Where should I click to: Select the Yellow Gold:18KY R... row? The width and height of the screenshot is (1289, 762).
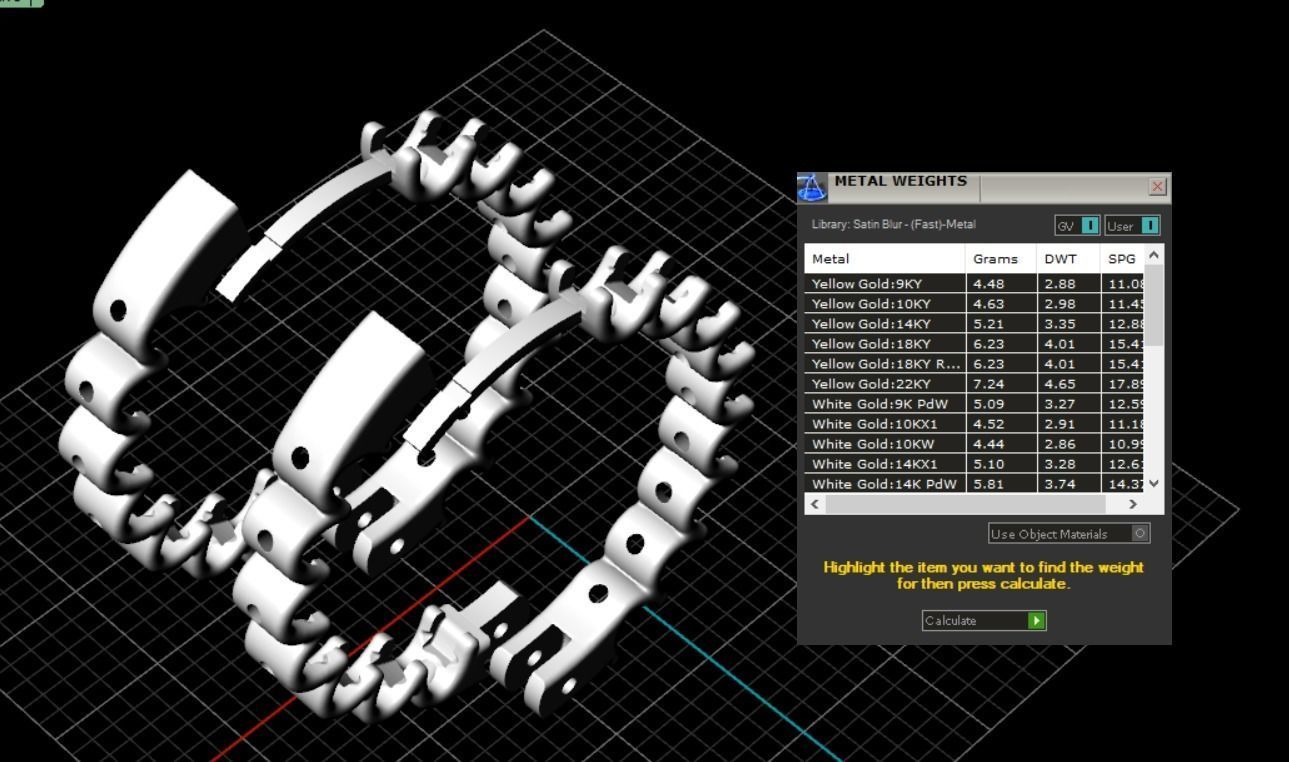pos(975,364)
